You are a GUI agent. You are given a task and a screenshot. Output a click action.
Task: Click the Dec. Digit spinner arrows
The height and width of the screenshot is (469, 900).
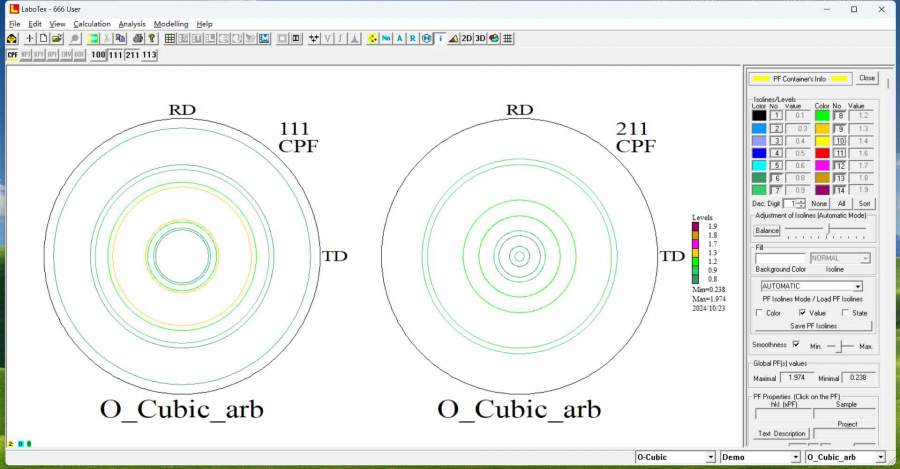[x=802, y=204]
